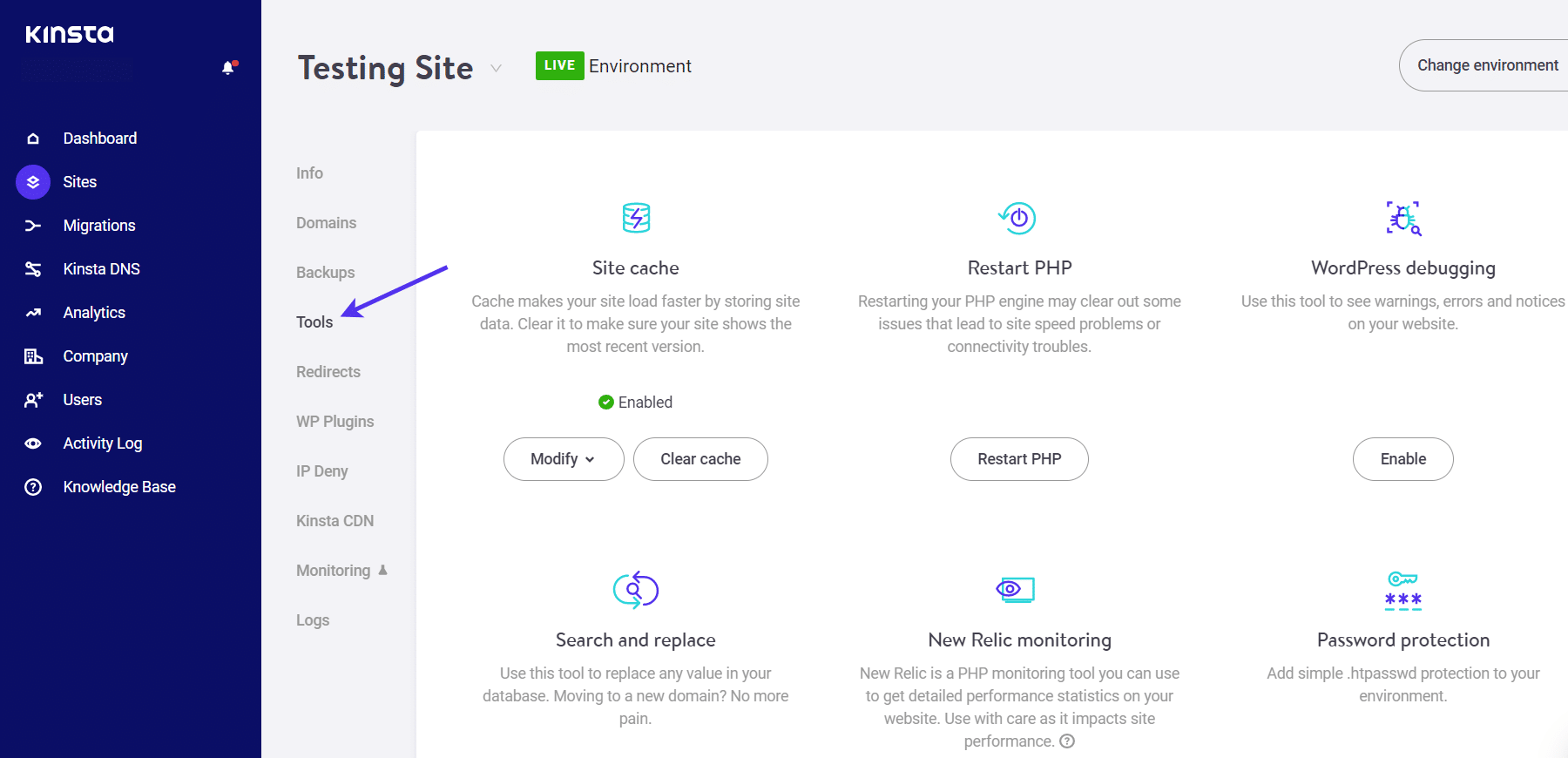The height and width of the screenshot is (758, 1568).
Task: Open Knowledge Base link
Action: pos(119,487)
